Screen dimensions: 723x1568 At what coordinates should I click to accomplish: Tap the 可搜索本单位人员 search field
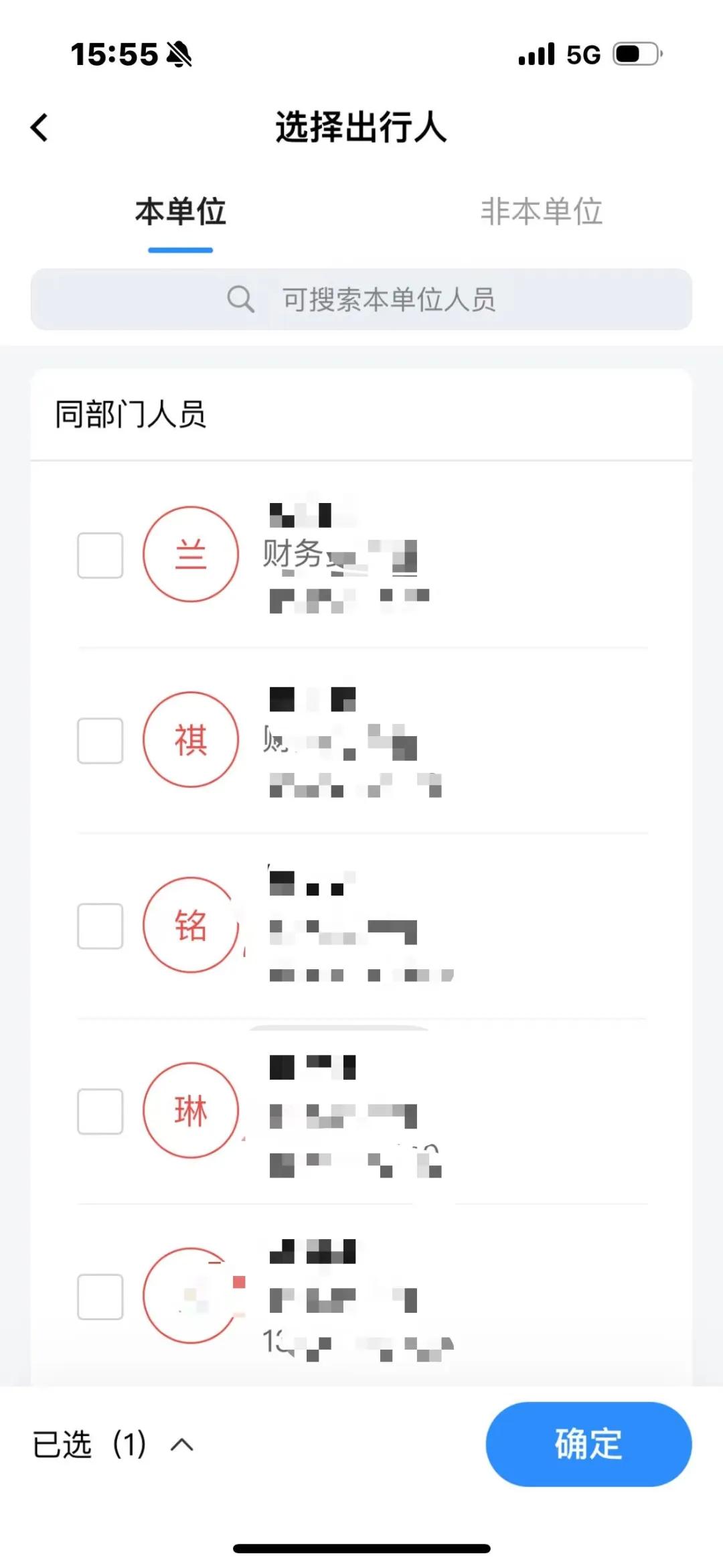click(388, 299)
